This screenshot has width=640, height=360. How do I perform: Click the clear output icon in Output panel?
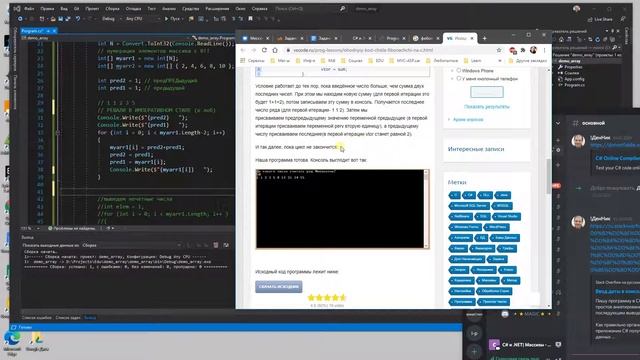coord(216,245)
